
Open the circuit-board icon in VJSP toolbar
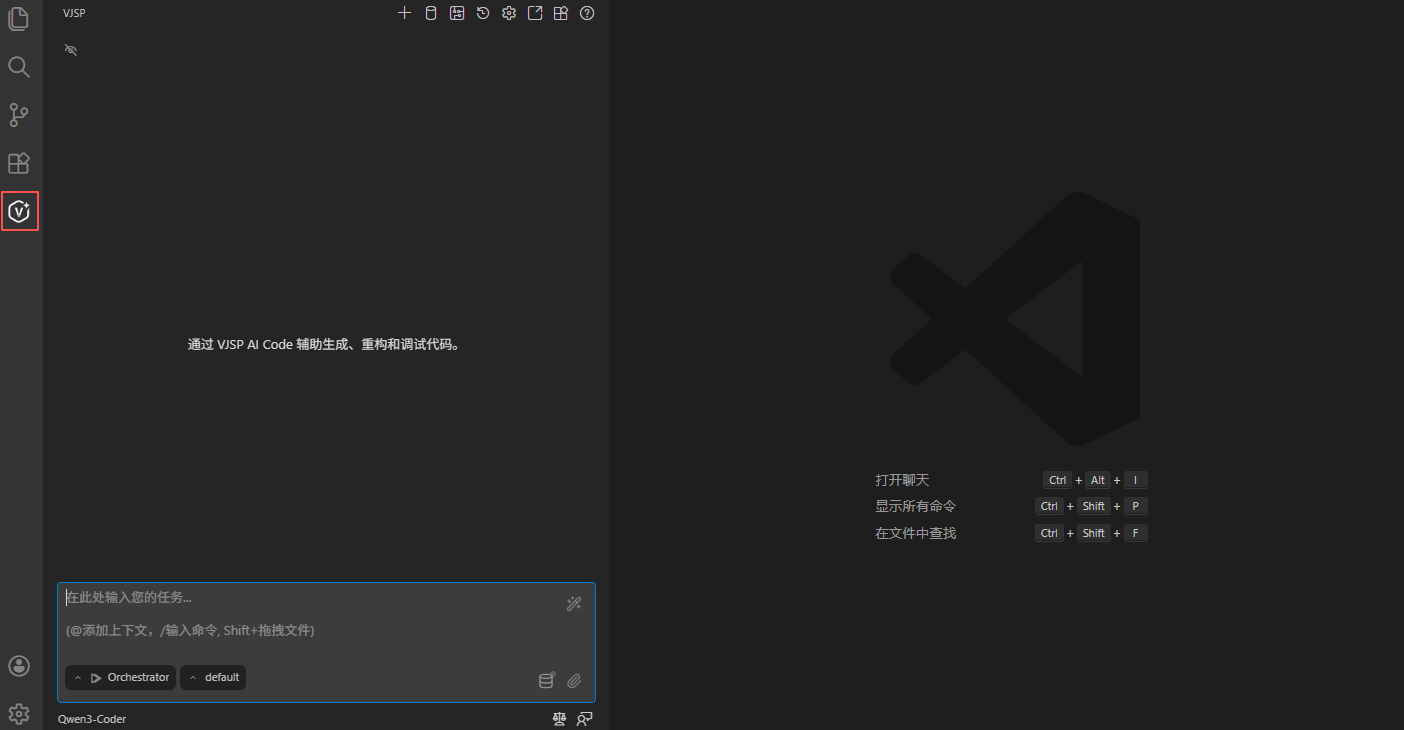coord(457,13)
